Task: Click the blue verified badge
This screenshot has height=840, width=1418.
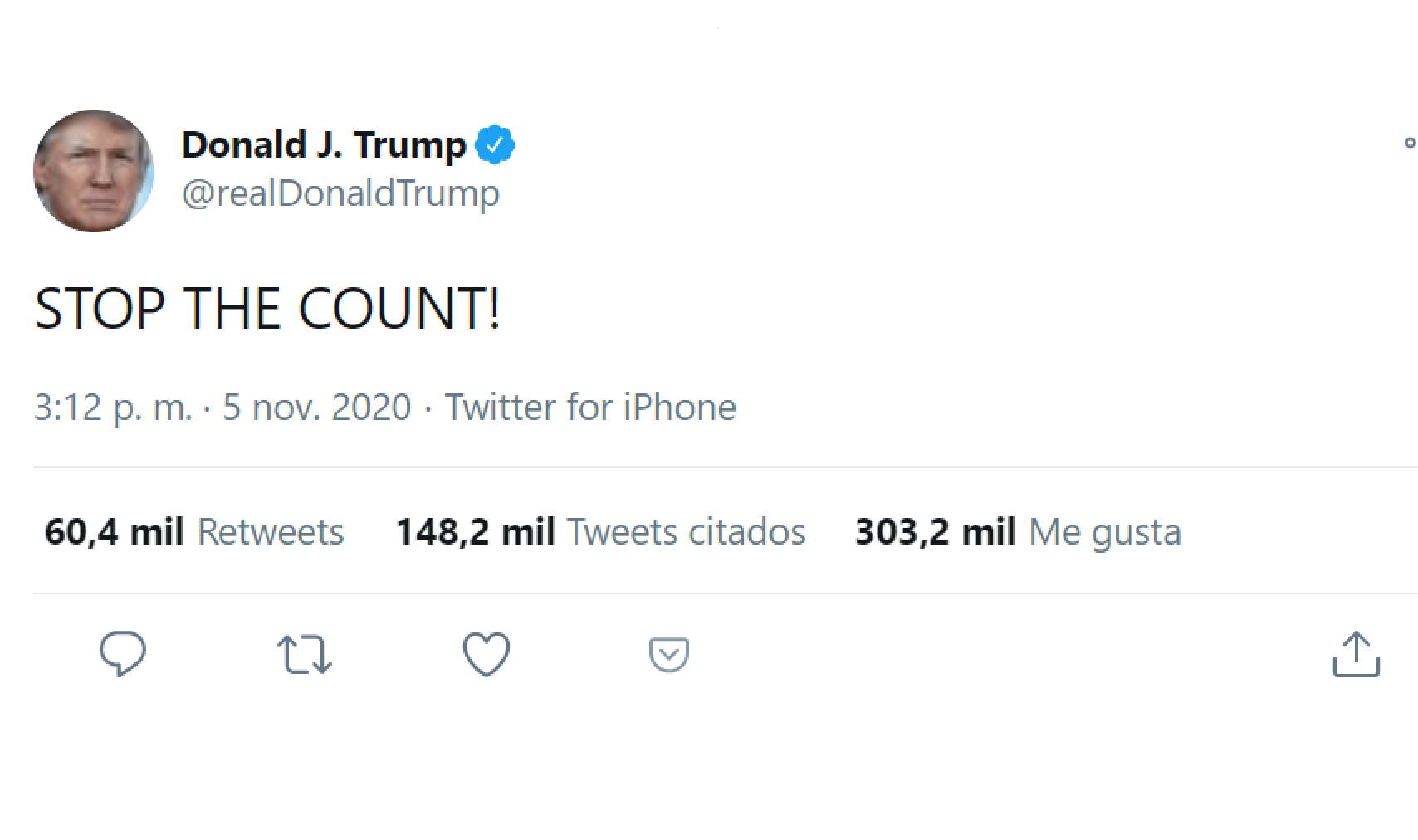Action: pos(495,145)
